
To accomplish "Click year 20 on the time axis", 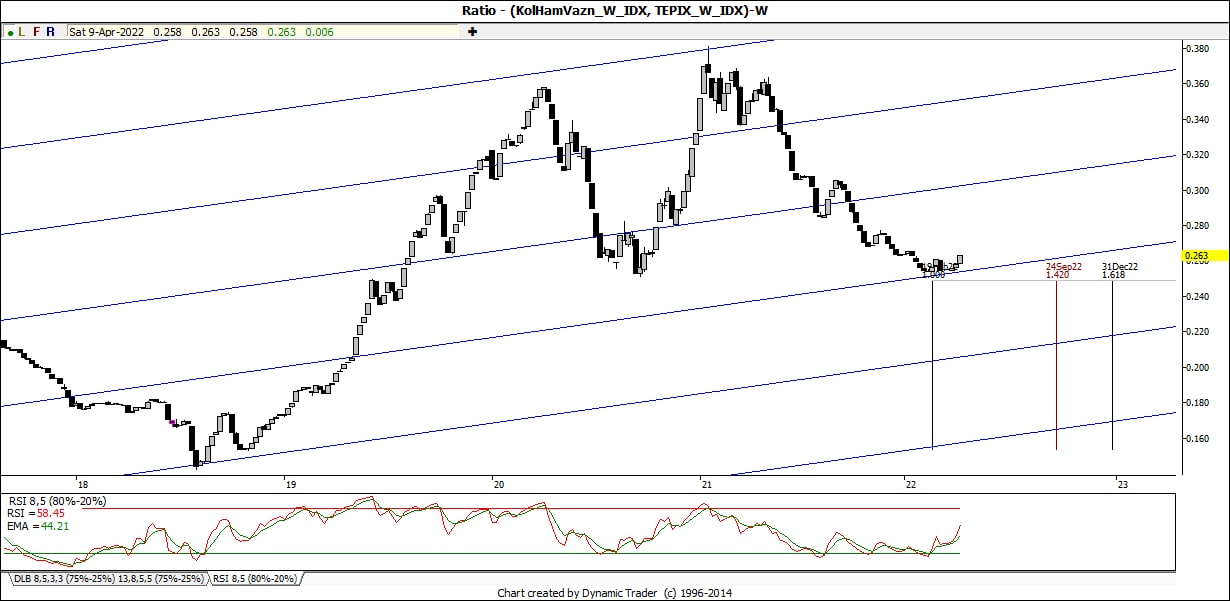I will [499, 485].
